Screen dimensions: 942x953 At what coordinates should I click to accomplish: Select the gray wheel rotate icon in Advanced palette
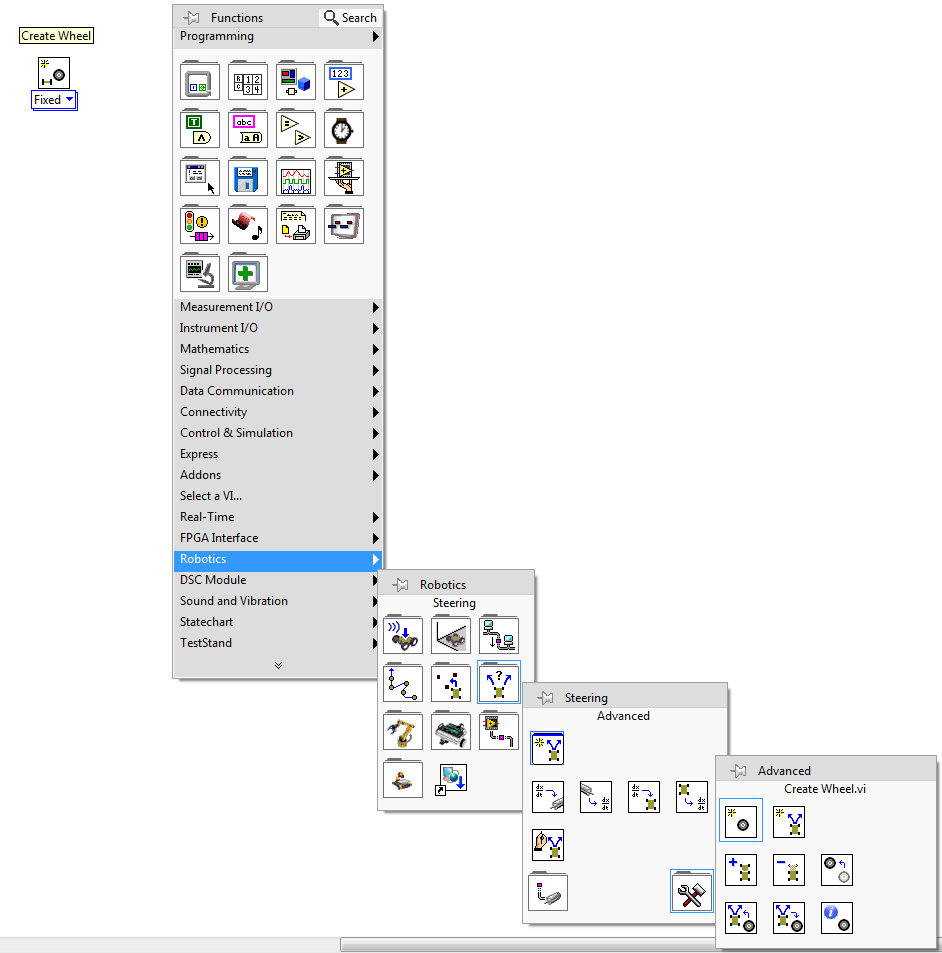tap(837, 869)
